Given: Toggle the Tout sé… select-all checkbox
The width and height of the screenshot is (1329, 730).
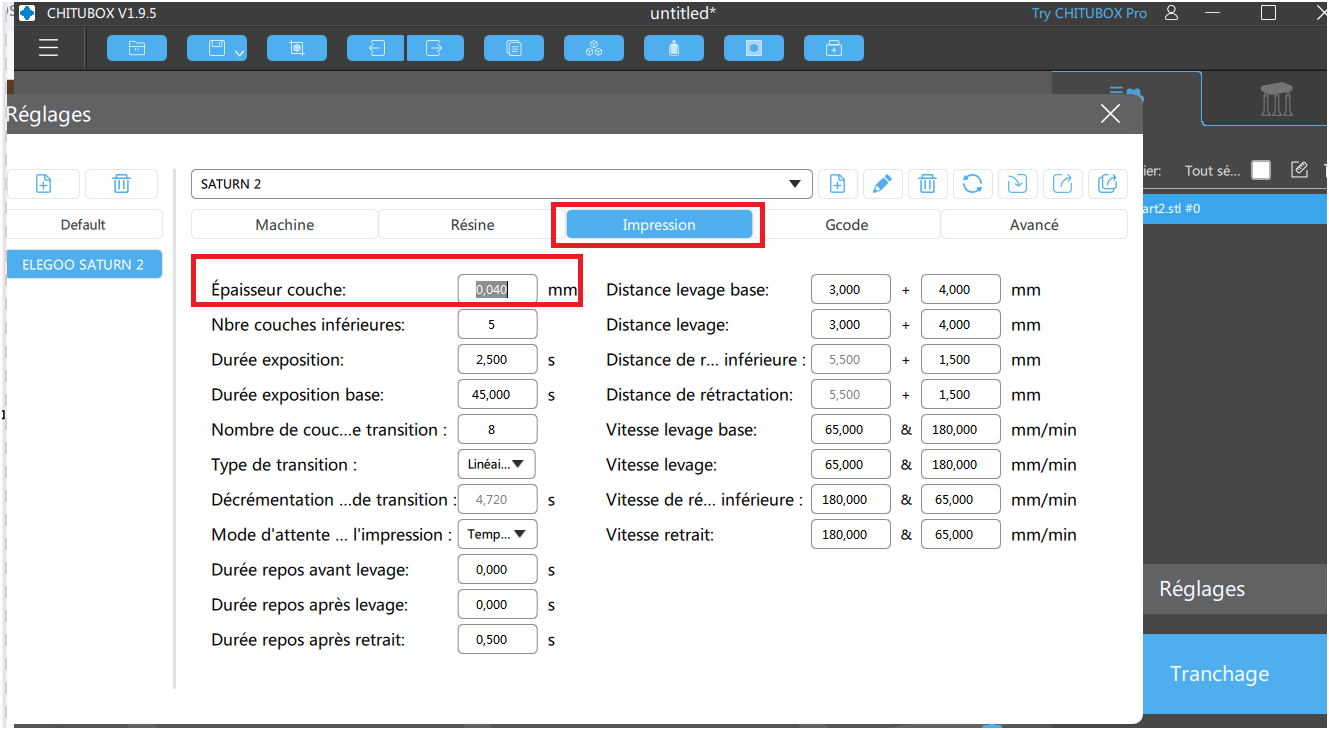Looking at the screenshot, I should click(1261, 170).
